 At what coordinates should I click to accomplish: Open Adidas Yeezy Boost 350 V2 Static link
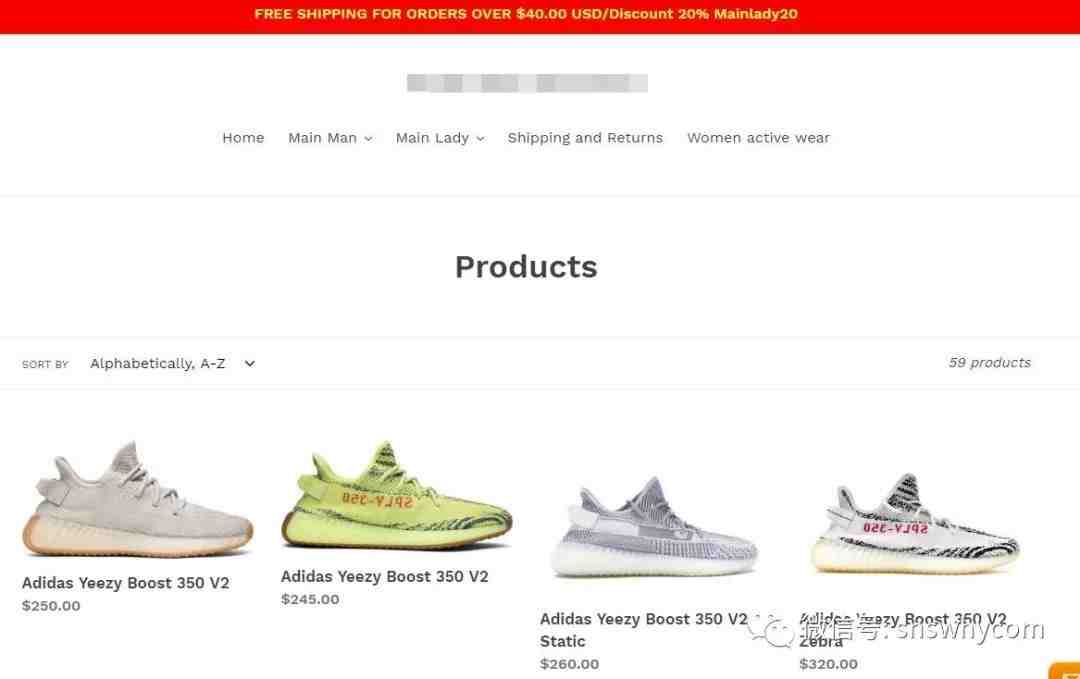(x=643, y=629)
